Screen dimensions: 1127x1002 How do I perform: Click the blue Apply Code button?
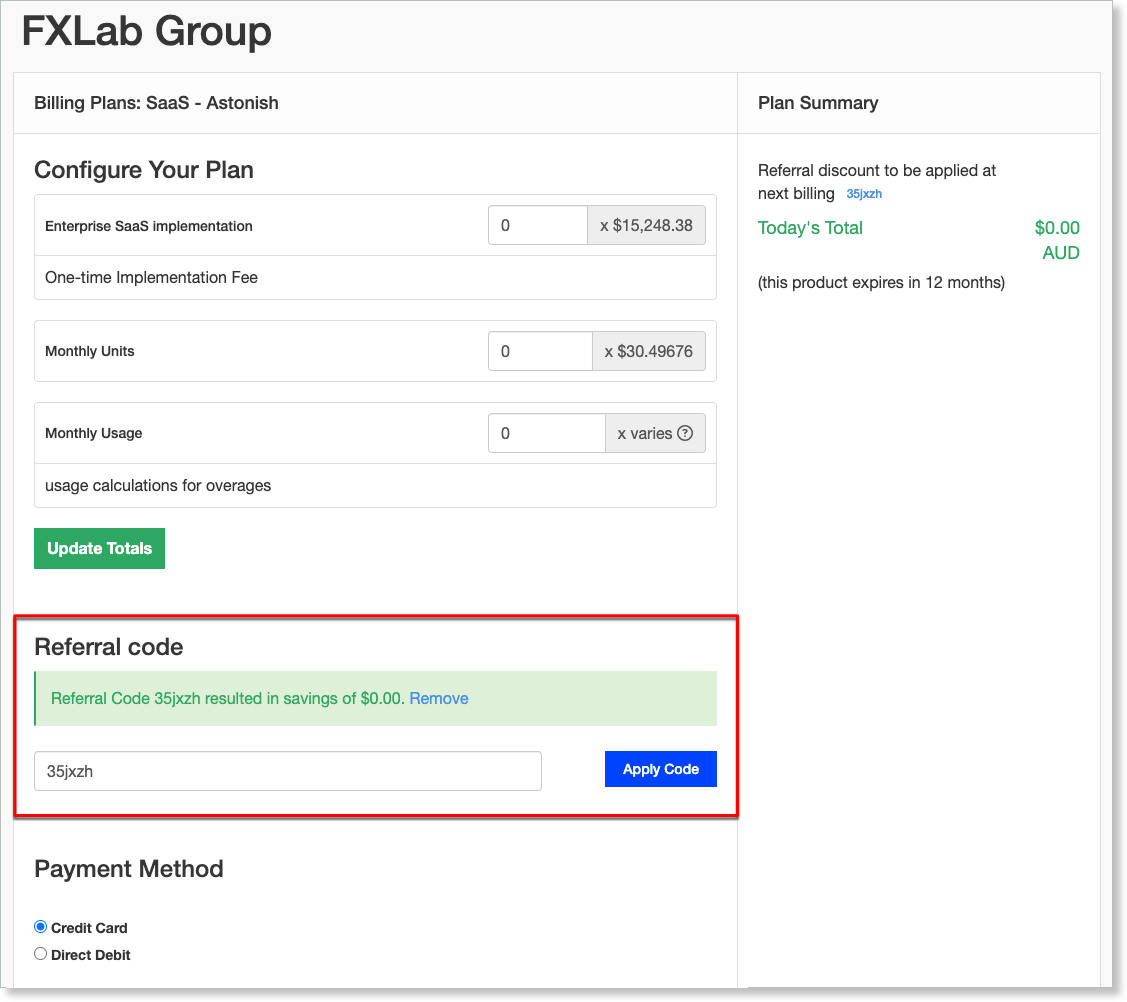pyautogui.click(x=661, y=769)
